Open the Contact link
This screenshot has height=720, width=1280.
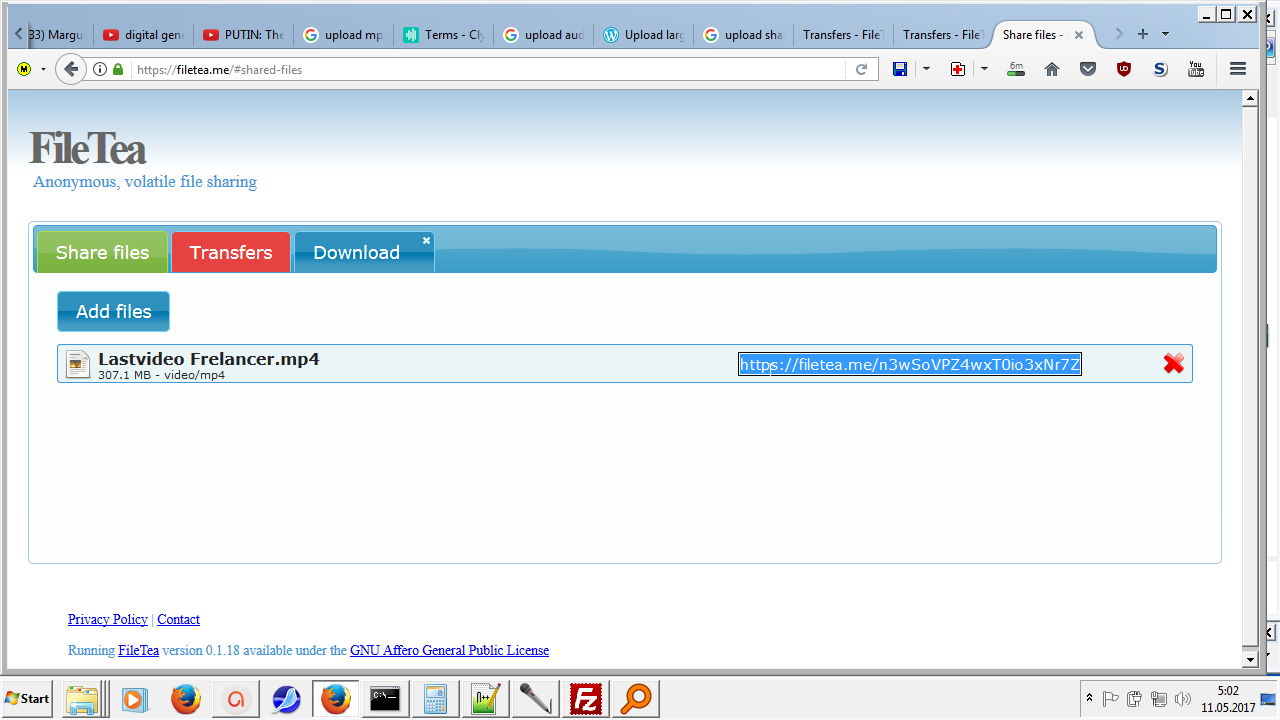click(x=178, y=619)
